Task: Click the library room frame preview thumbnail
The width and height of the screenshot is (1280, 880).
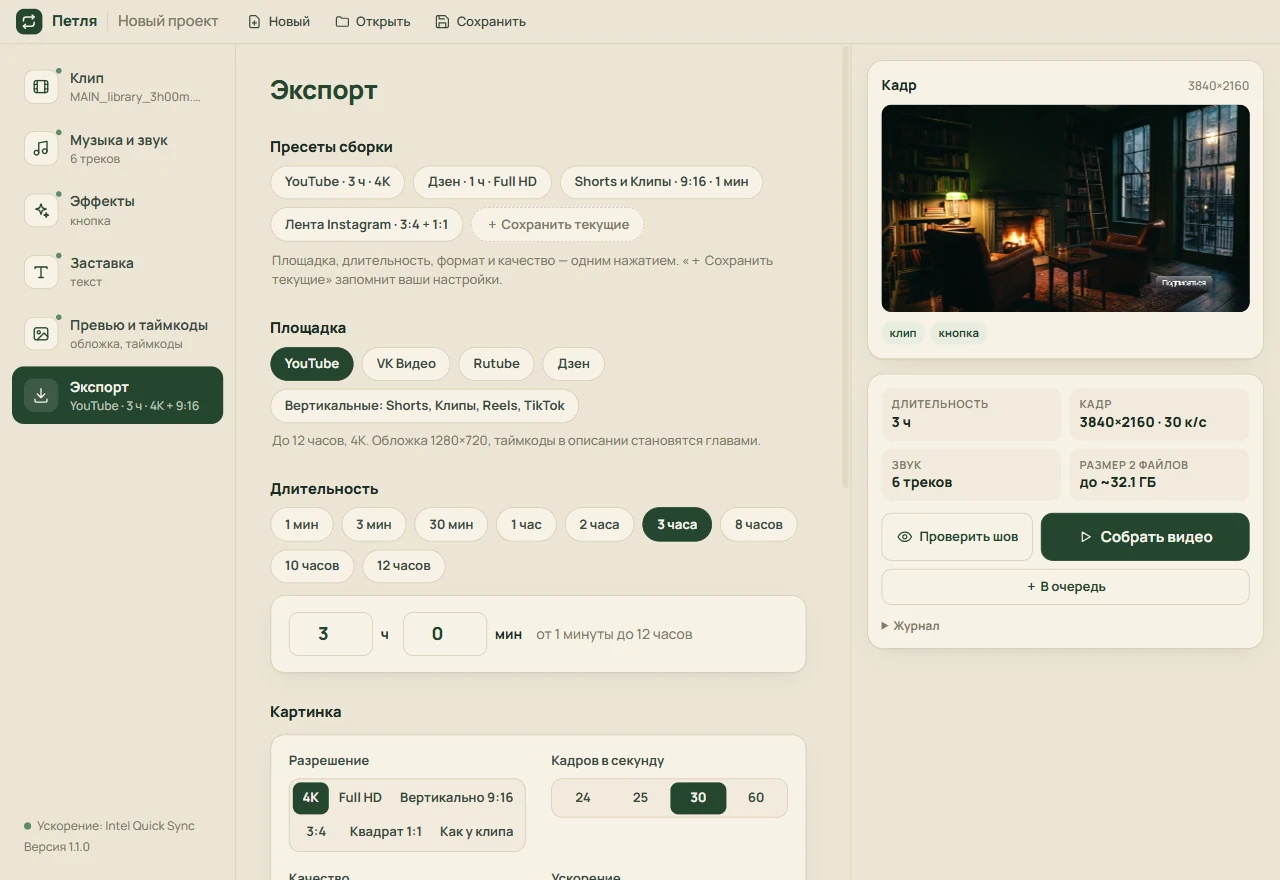Action: point(1065,208)
